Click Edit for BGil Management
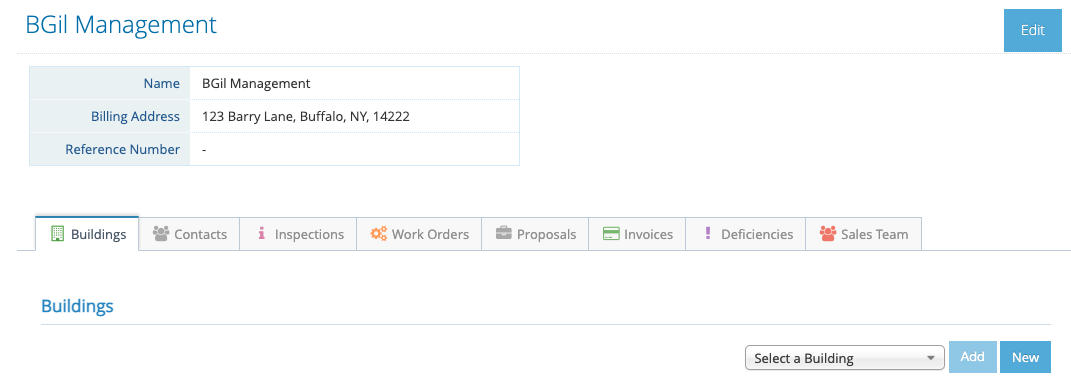1071x386 pixels. (x=1033, y=31)
